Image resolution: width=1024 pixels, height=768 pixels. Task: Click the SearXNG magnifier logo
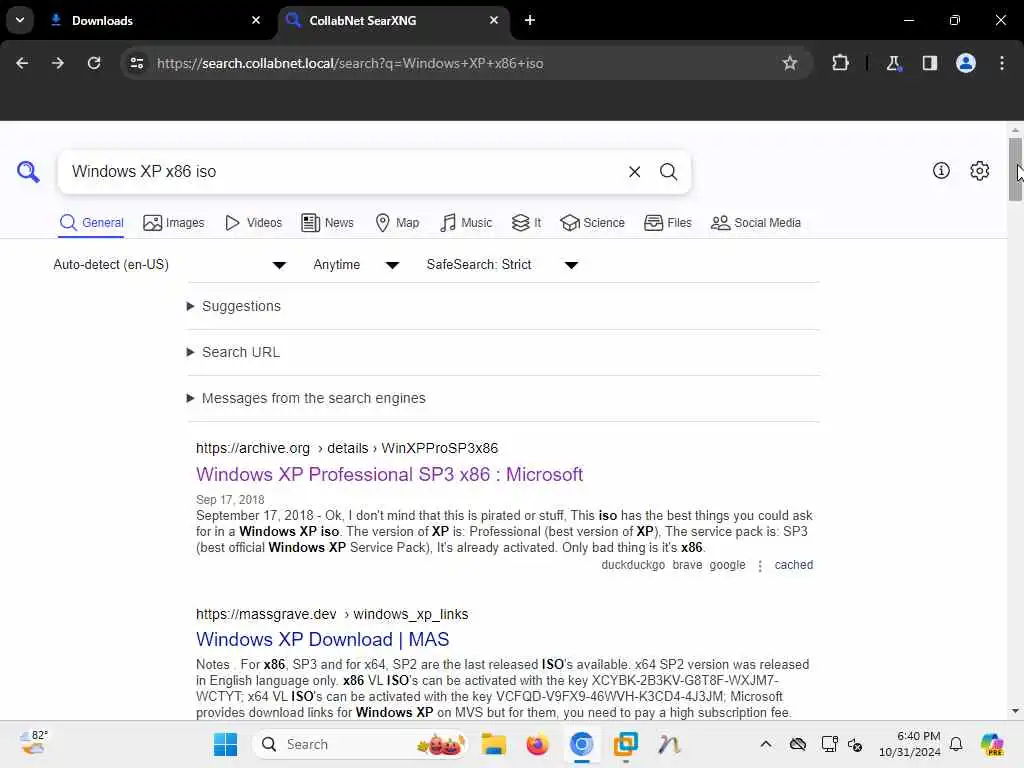coord(28,172)
